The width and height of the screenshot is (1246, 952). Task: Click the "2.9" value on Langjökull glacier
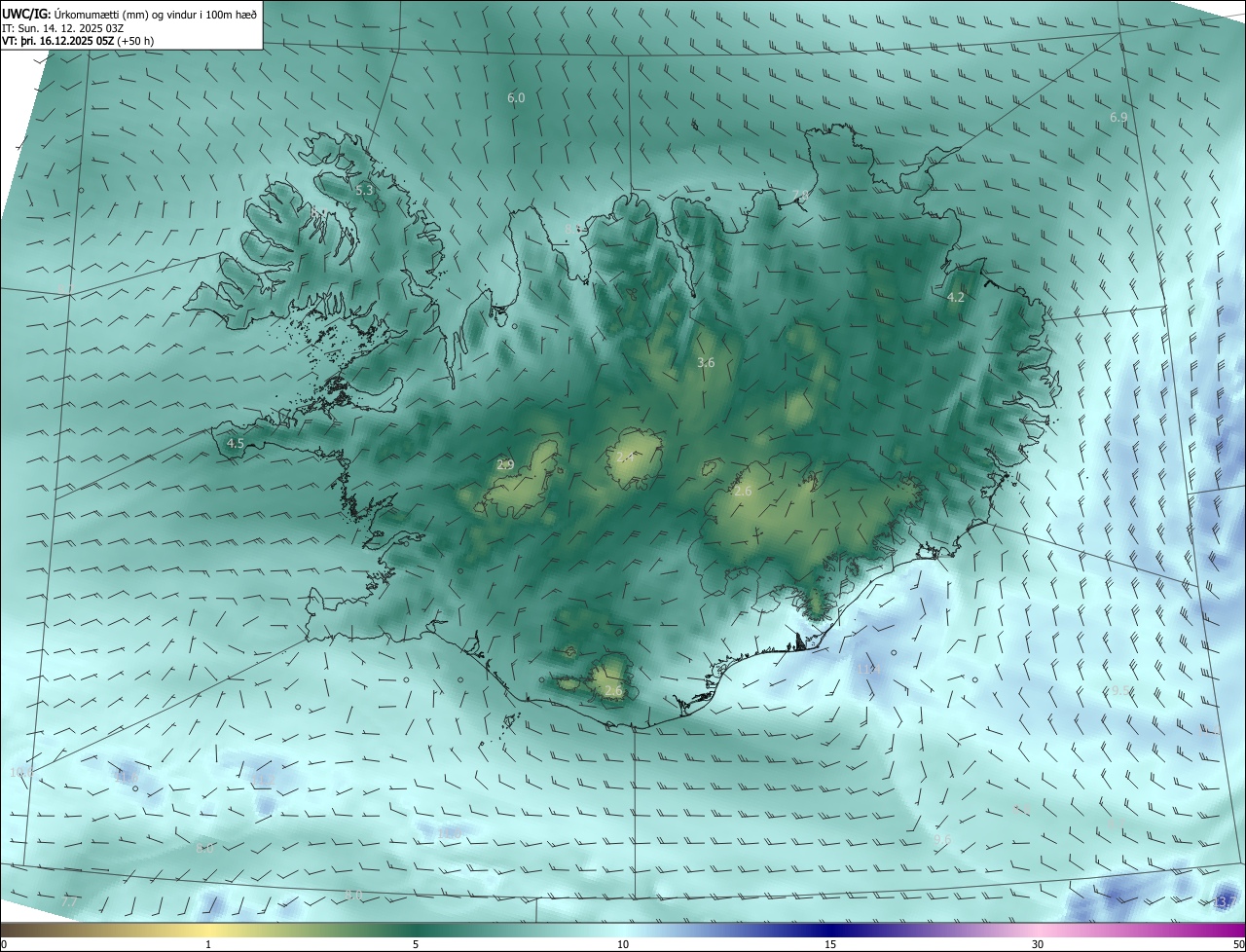click(x=505, y=465)
